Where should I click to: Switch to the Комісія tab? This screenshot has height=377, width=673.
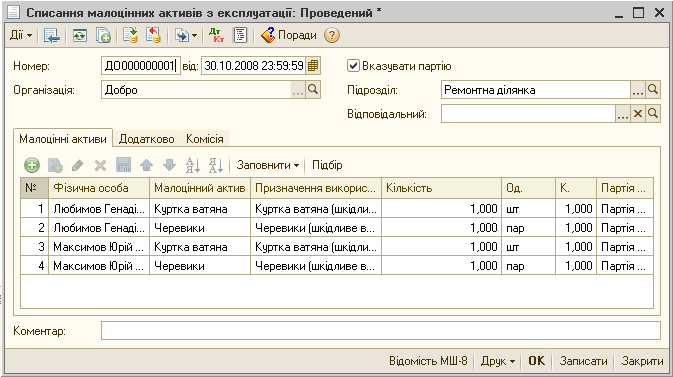(x=205, y=139)
